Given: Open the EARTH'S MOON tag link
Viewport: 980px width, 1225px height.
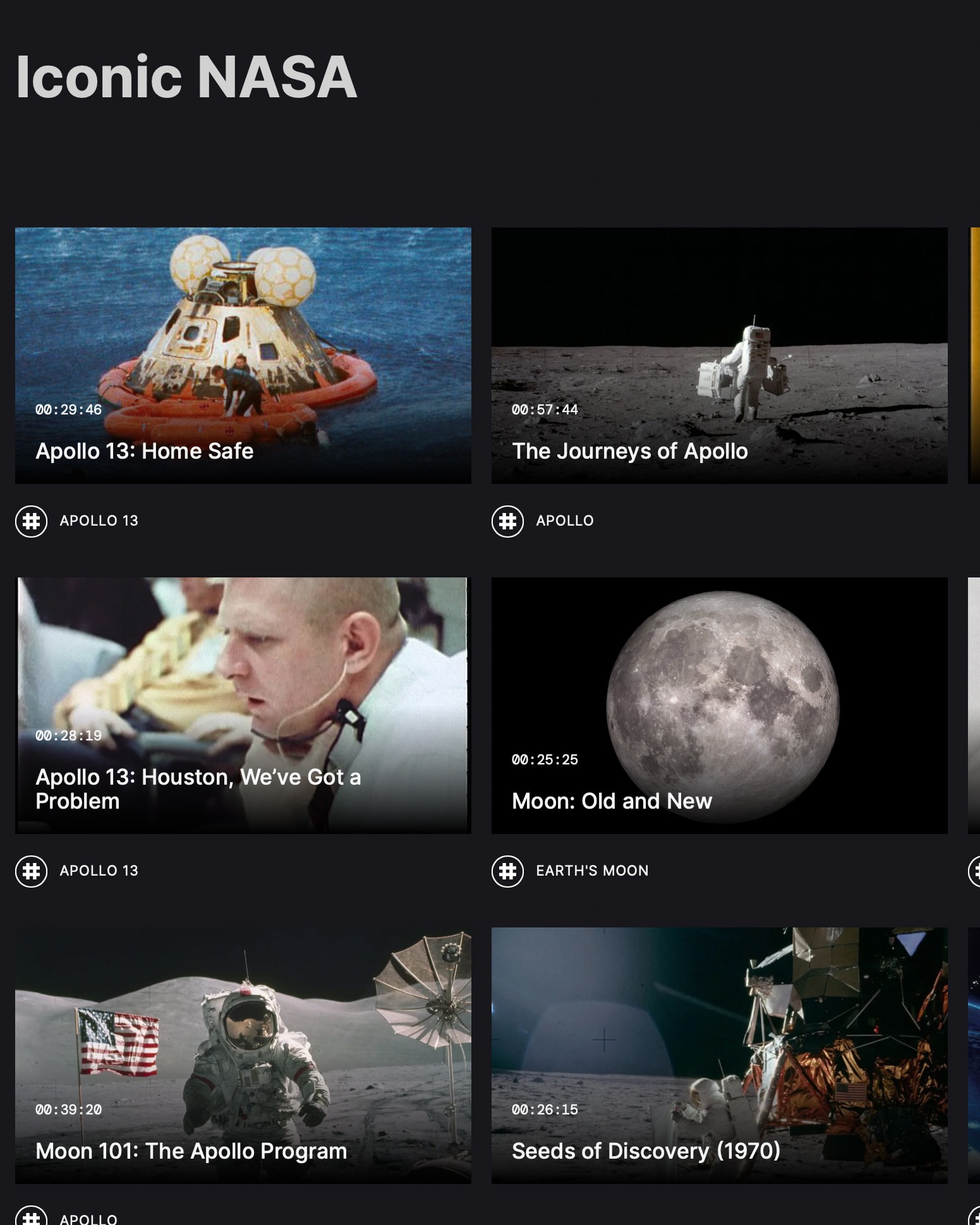Looking at the screenshot, I should pyautogui.click(x=592, y=871).
